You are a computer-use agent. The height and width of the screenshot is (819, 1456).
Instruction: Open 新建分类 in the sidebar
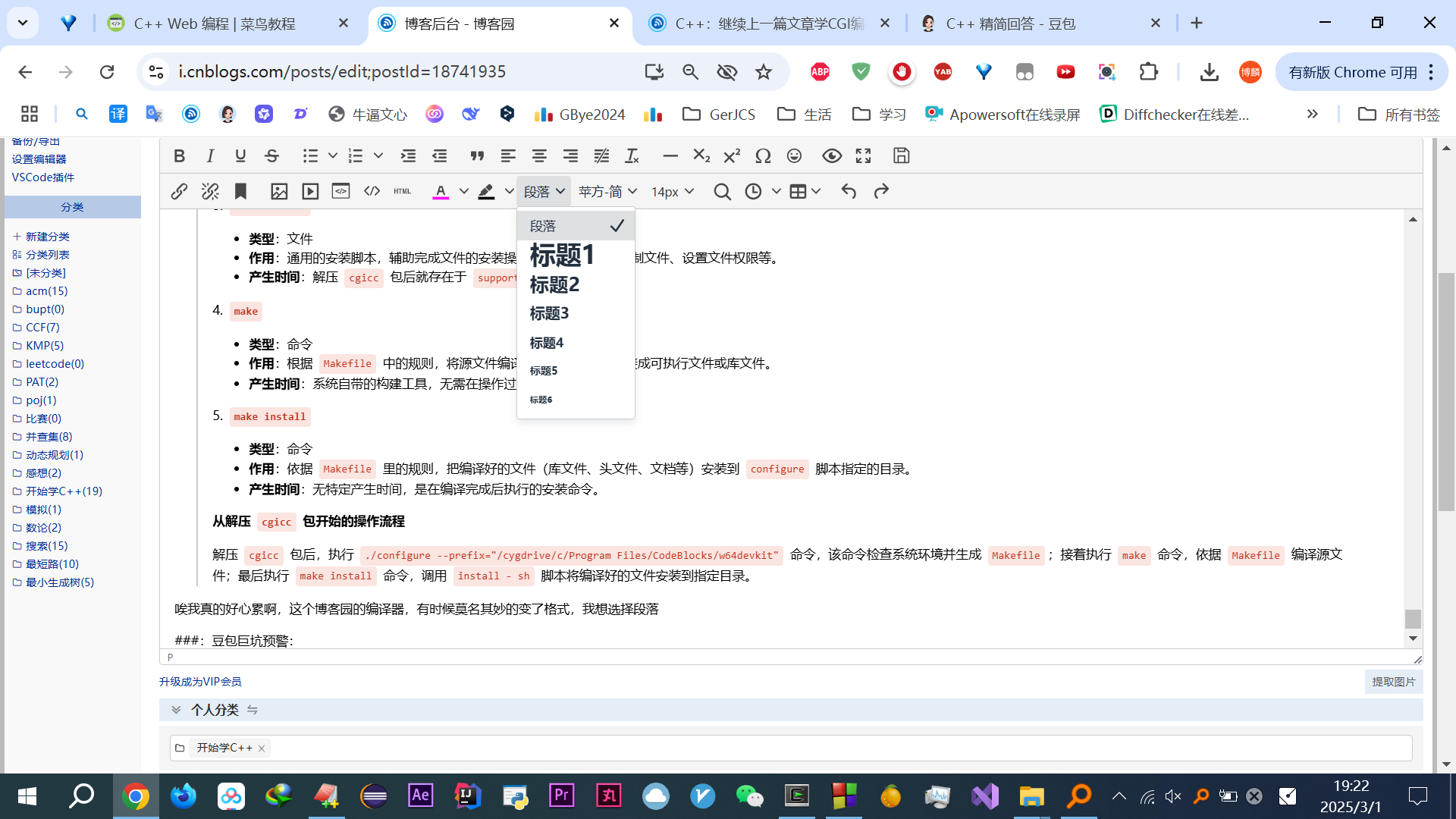(47, 237)
